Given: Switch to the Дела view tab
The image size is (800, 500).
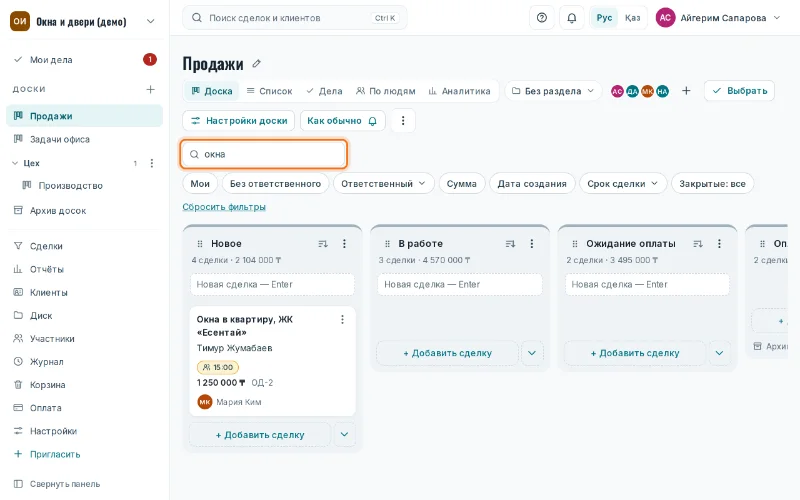Looking at the screenshot, I should [324, 91].
